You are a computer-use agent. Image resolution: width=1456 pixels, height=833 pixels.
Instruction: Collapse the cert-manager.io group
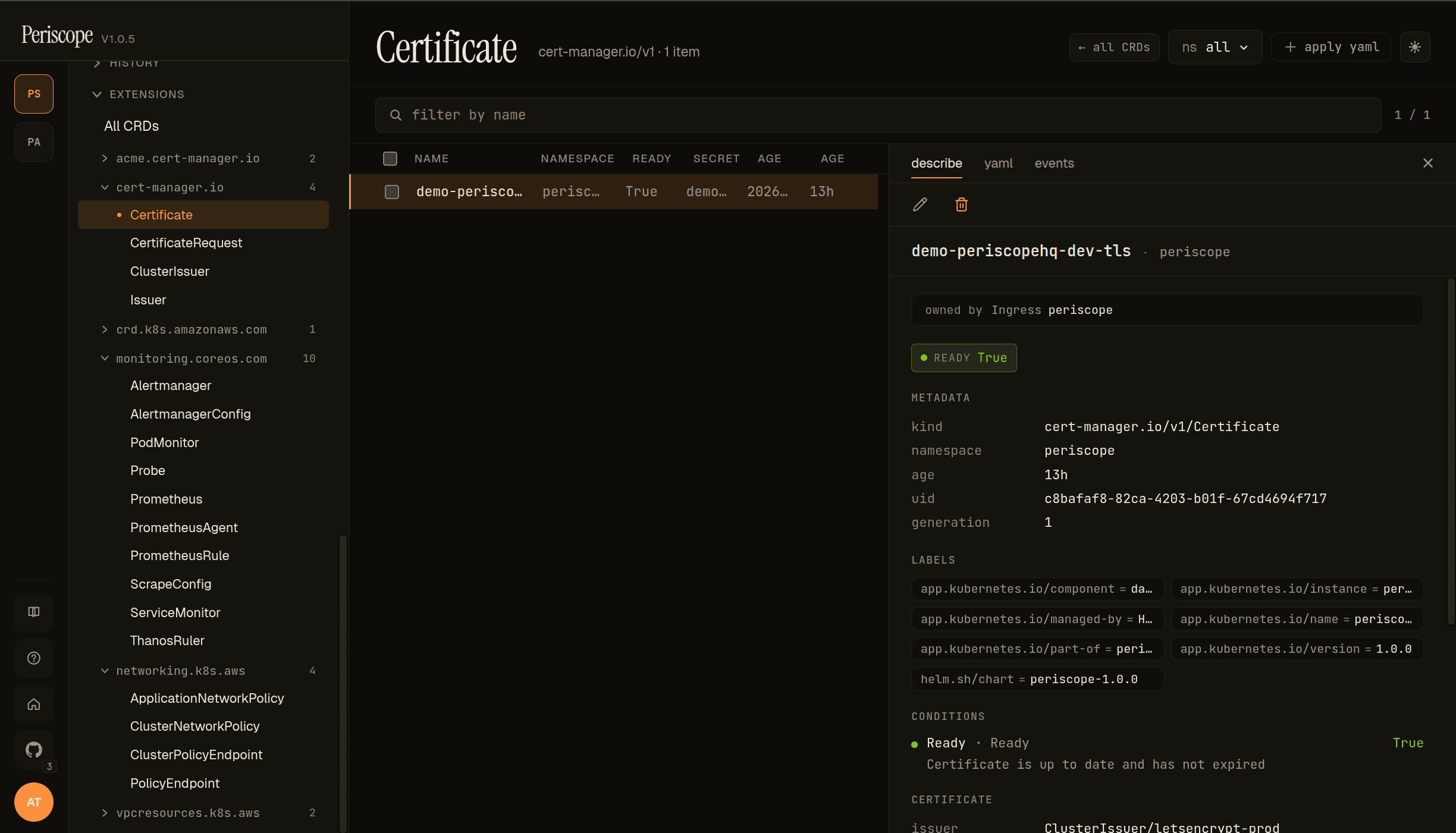209,187
